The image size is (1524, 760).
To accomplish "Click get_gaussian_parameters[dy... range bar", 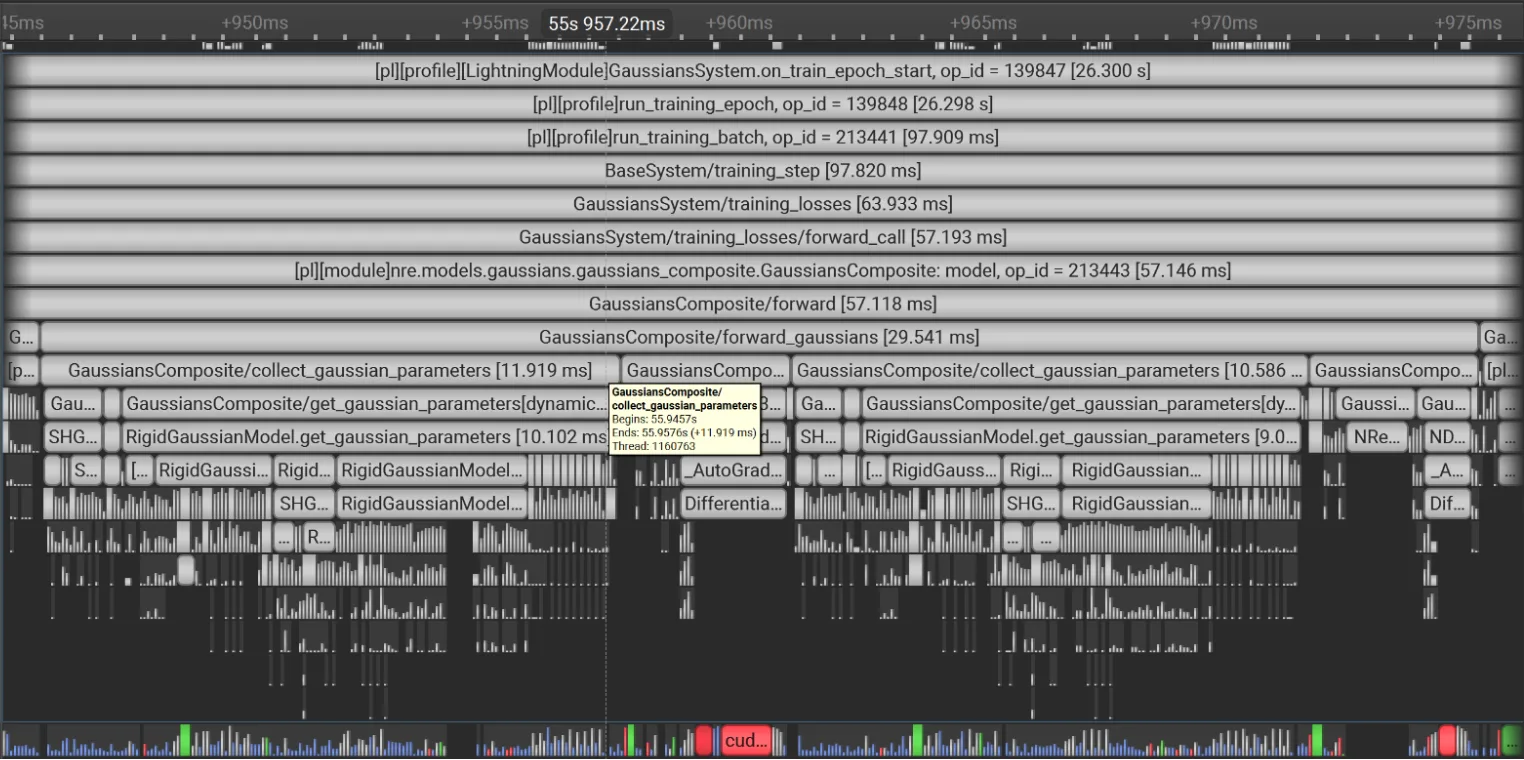I will (1082, 404).
